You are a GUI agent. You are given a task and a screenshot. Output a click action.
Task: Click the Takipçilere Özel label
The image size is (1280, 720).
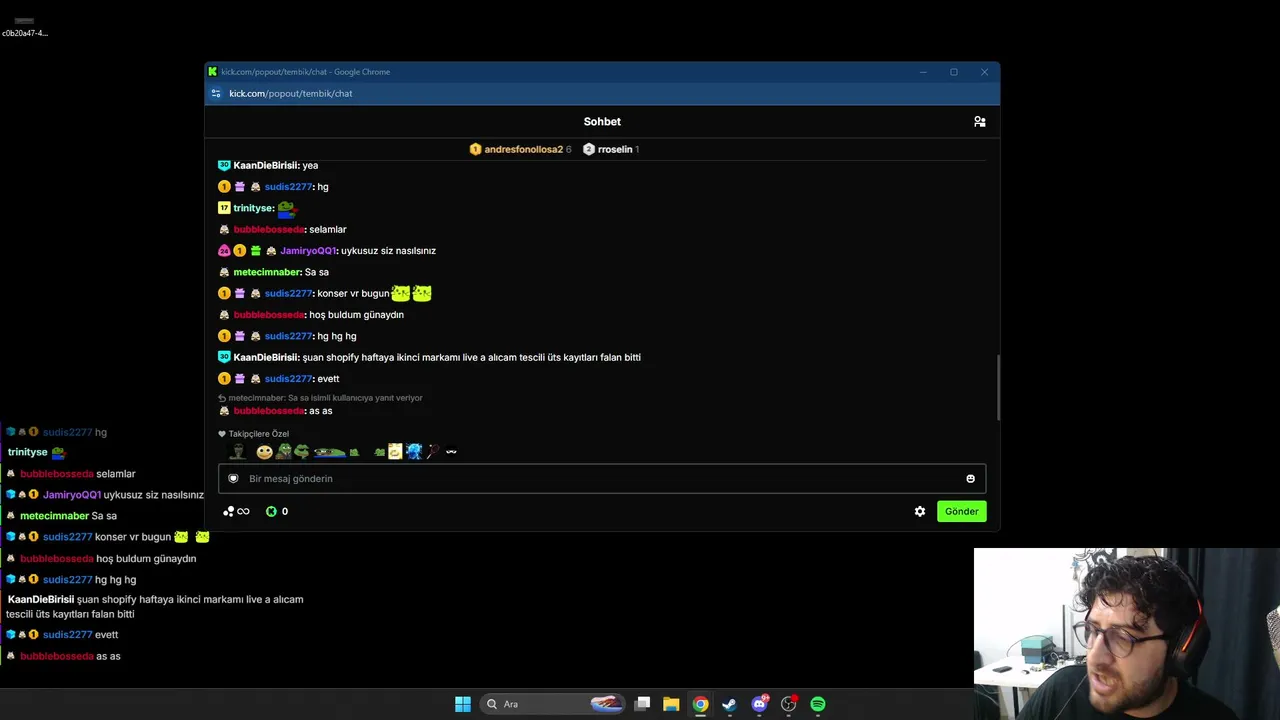258,434
